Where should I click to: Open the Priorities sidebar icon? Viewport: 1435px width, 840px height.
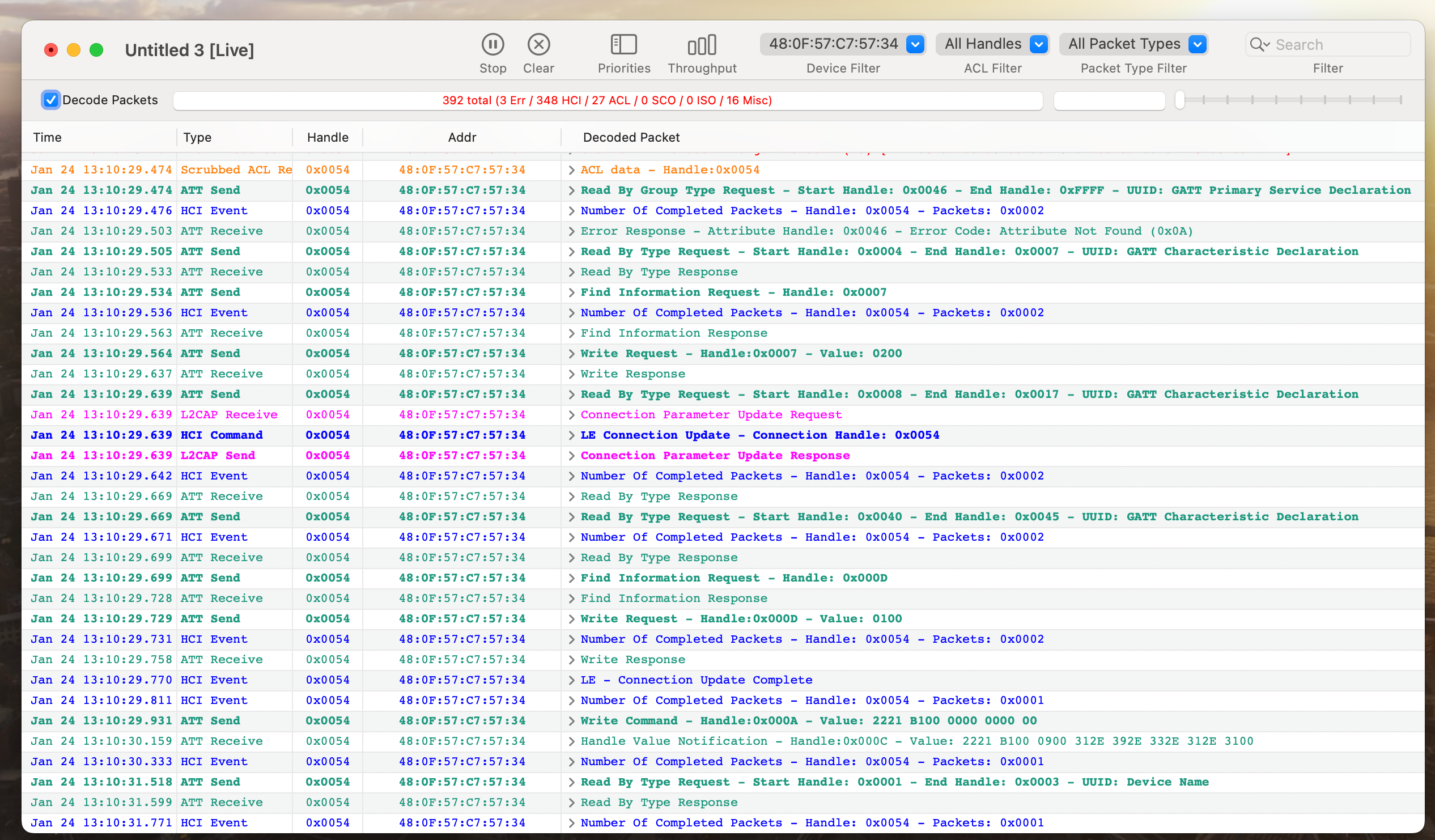(623, 44)
